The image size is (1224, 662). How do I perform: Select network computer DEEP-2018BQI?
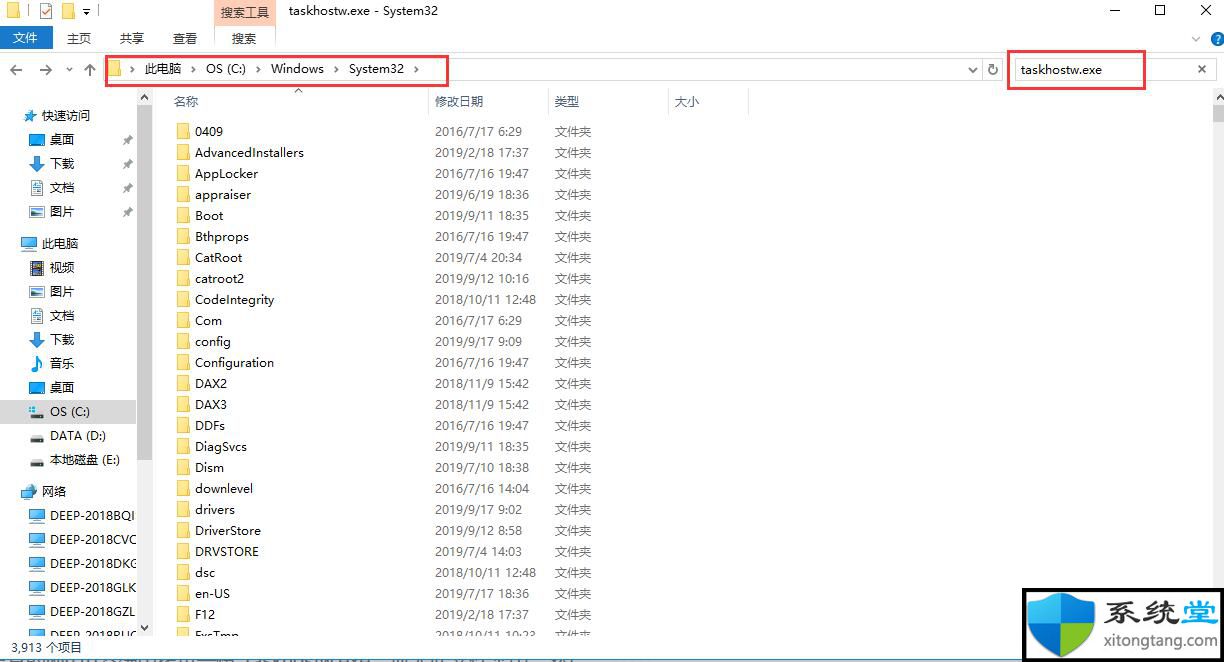coord(92,516)
